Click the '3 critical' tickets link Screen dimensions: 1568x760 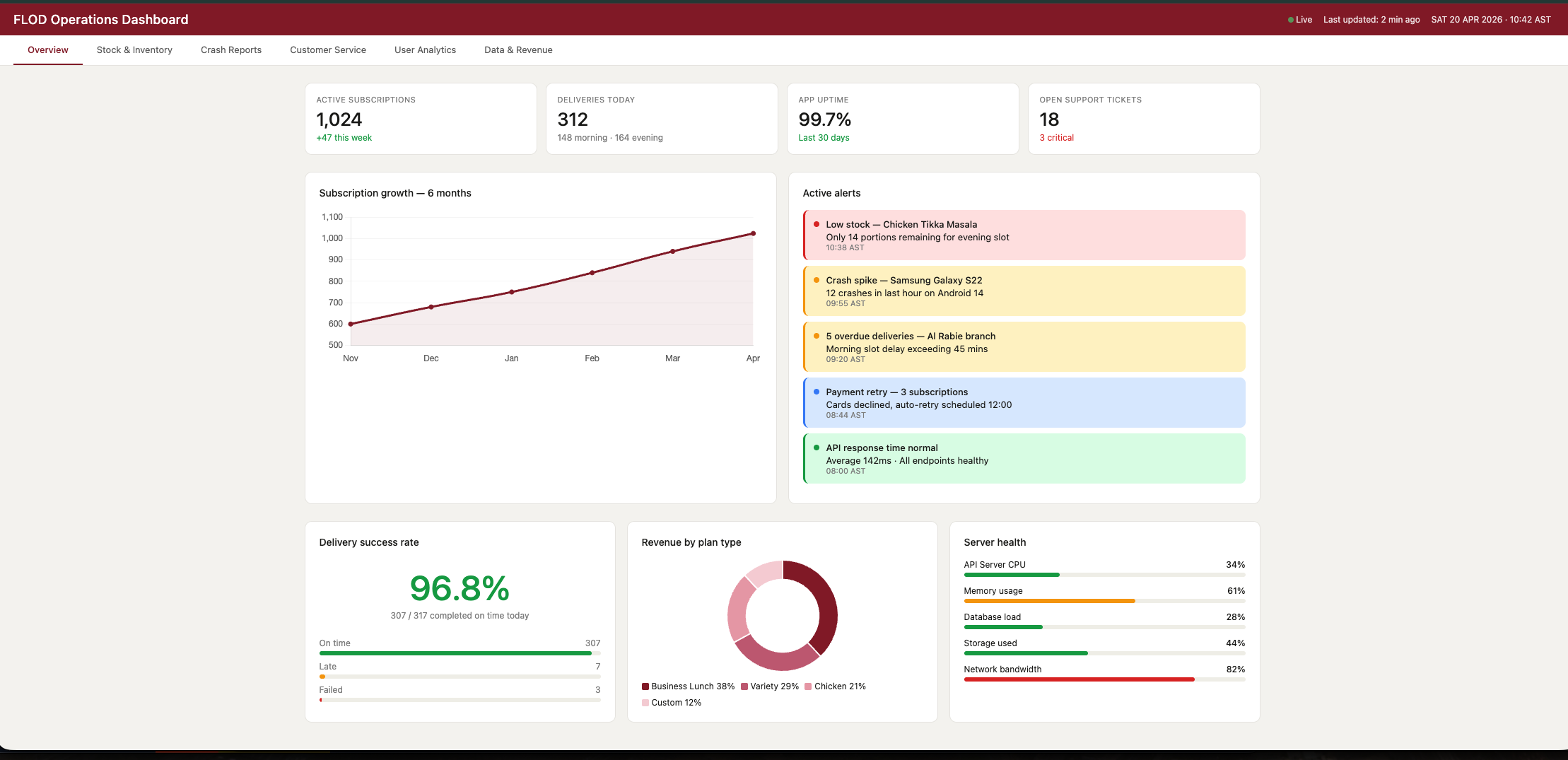1056,138
